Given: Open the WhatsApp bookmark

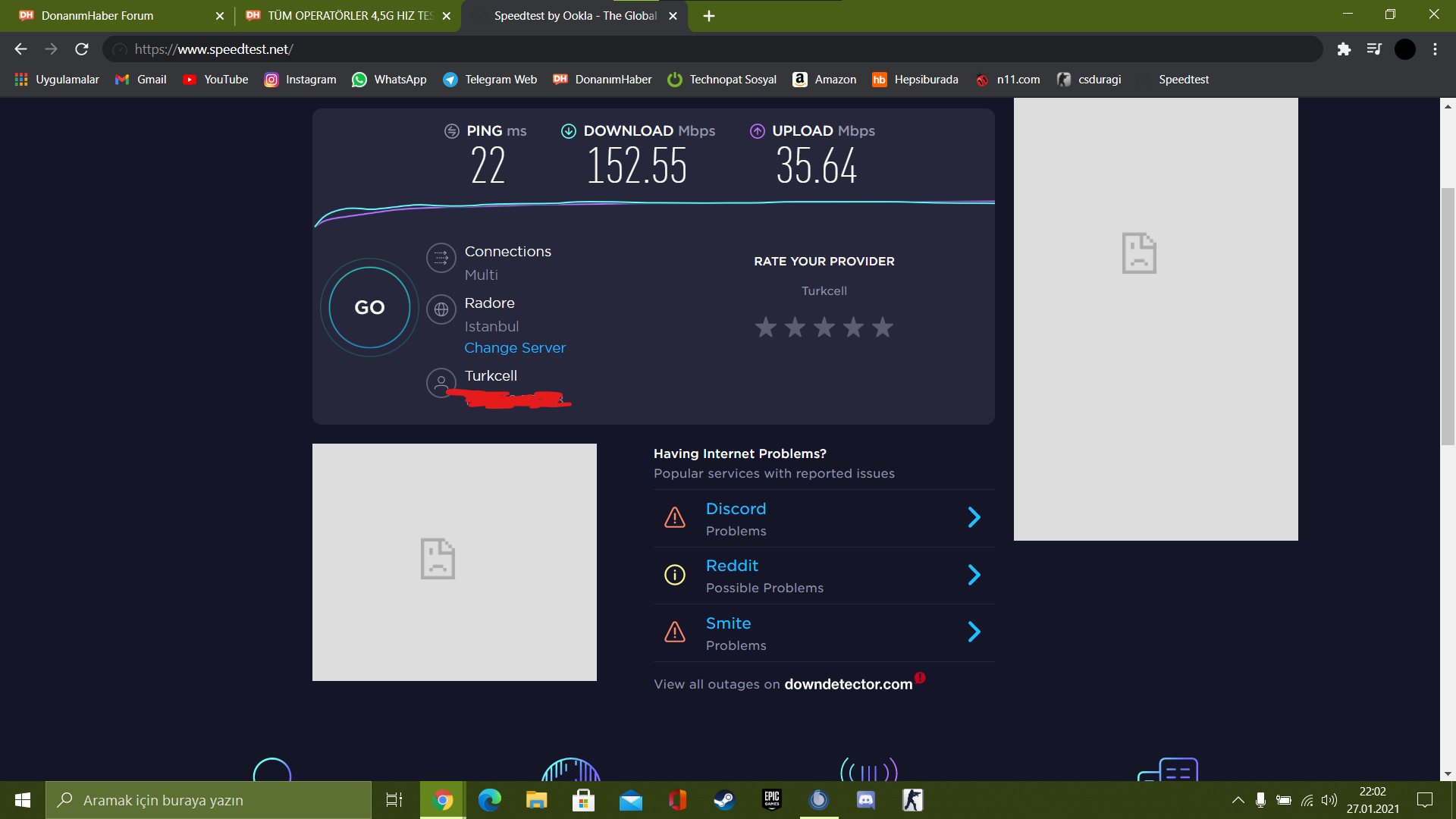Looking at the screenshot, I should click(389, 80).
